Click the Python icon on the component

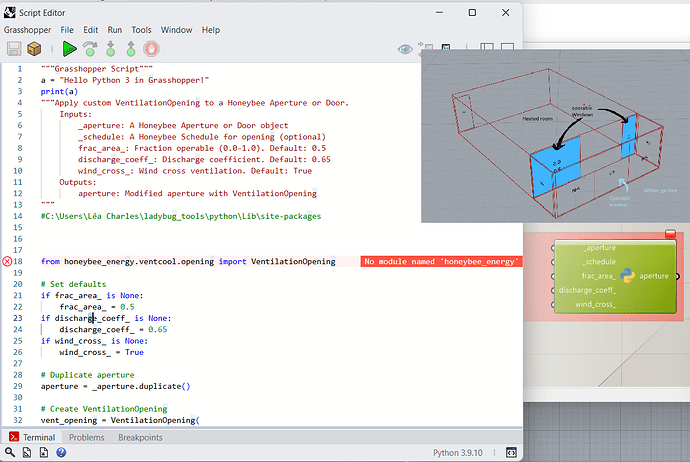click(x=626, y=276)
